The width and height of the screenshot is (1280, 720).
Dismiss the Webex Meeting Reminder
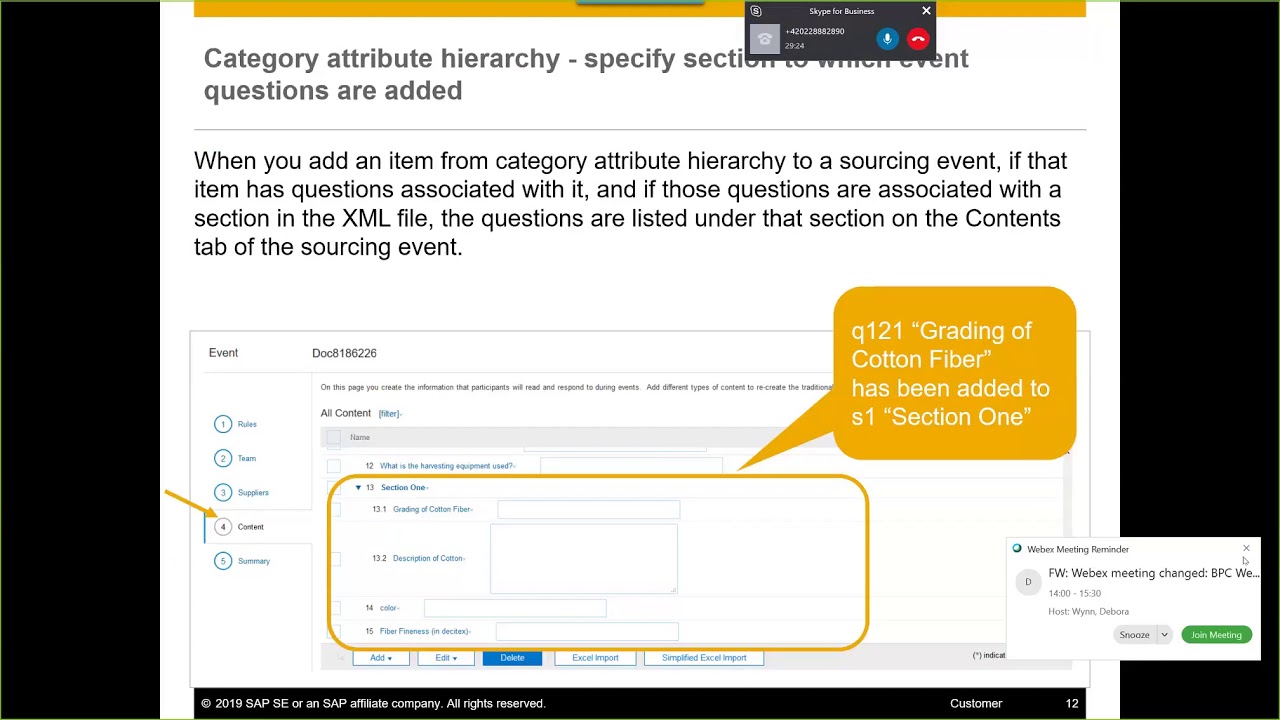[1246, 548]
